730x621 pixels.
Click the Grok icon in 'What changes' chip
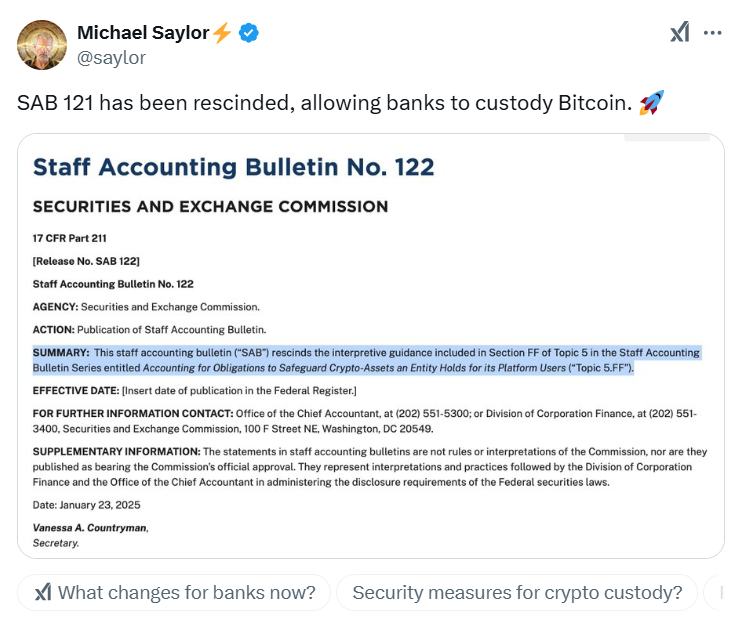[x=43, y=593]
